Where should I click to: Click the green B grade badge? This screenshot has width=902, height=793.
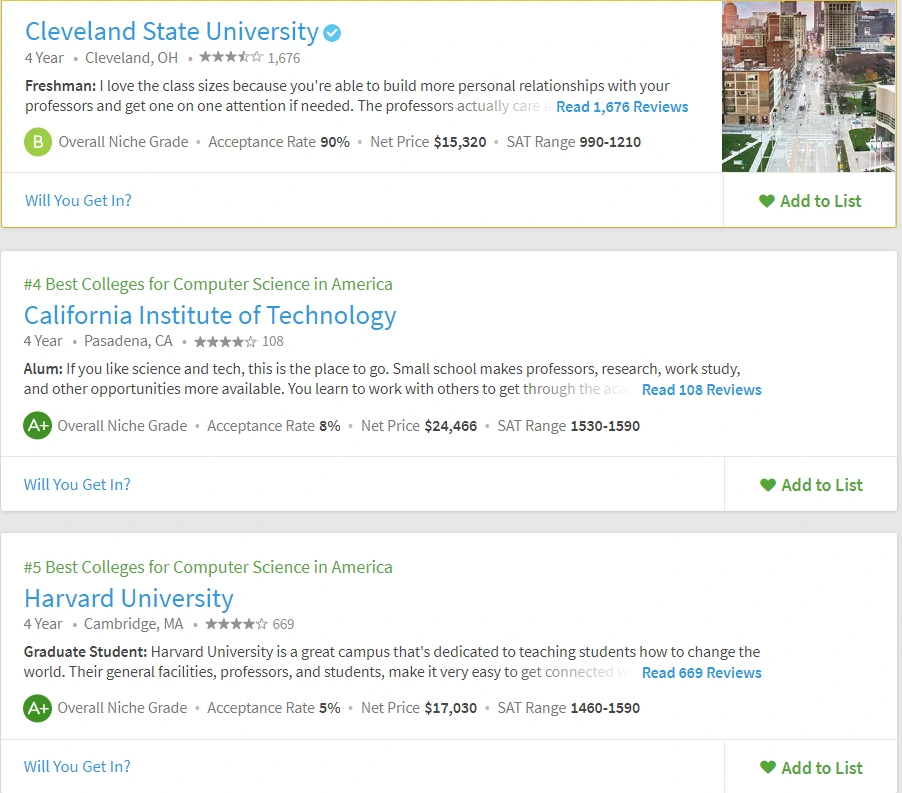[x=38, y=142]
